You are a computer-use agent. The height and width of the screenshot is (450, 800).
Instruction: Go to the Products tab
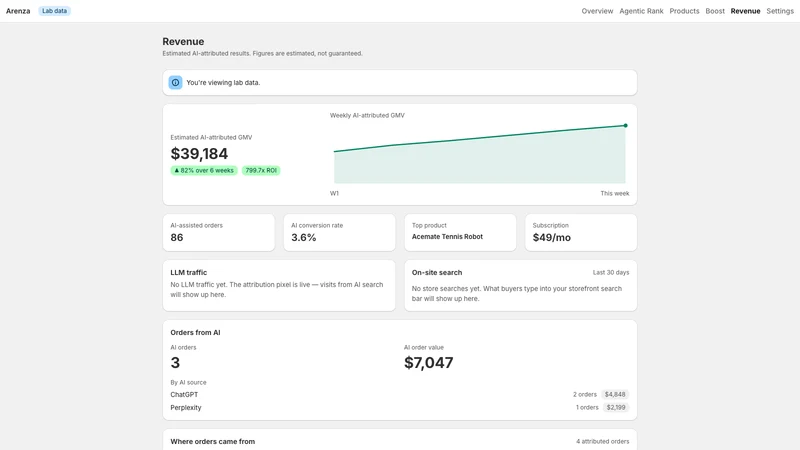click(684, 11)
